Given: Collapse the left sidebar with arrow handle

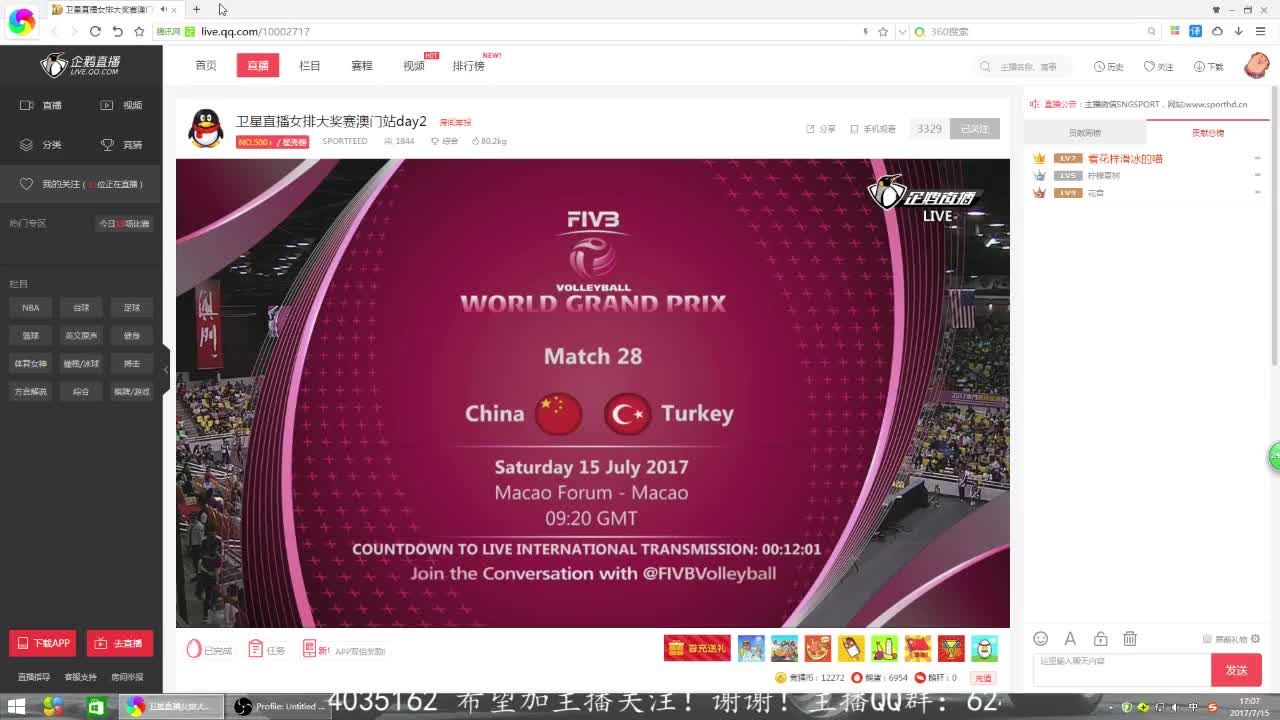Looking at the screenshot, I should [166, 370].
